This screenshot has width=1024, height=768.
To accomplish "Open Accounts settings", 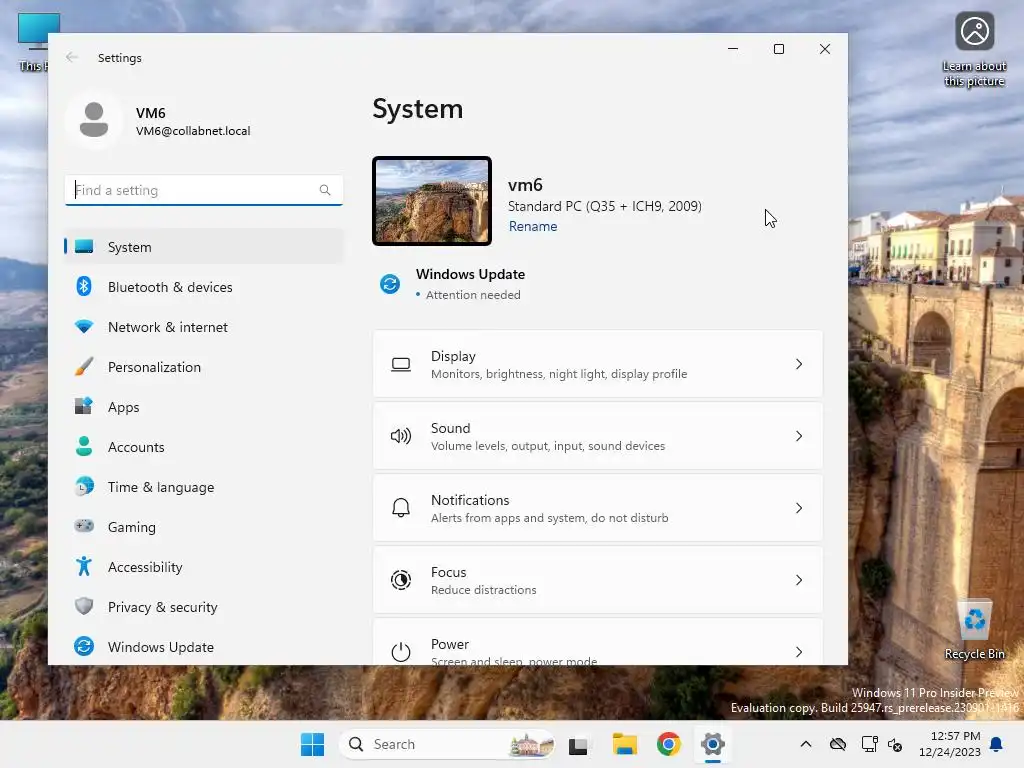I will coord(204,447).
